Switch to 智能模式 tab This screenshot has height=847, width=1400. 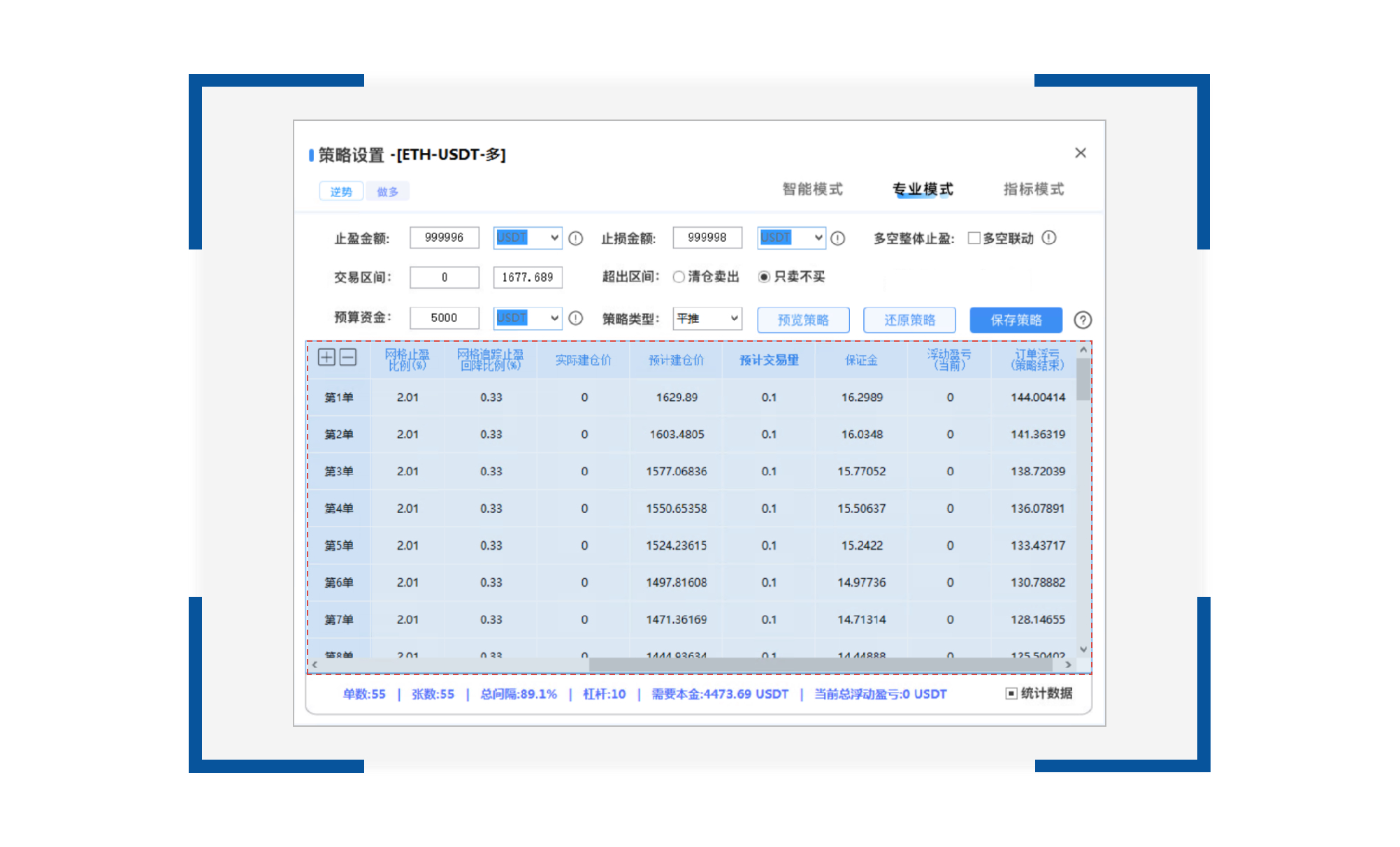[812, 189]
